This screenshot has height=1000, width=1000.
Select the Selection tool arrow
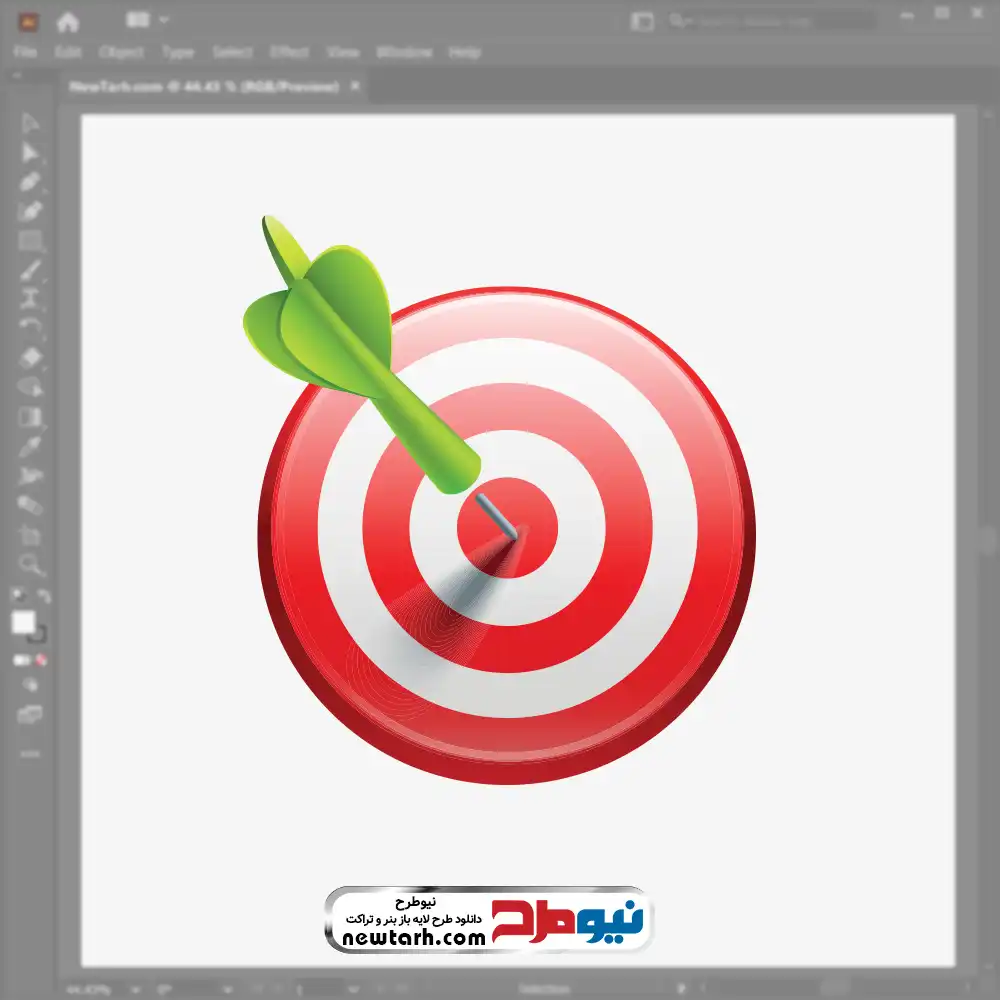[x=30, y=124]
